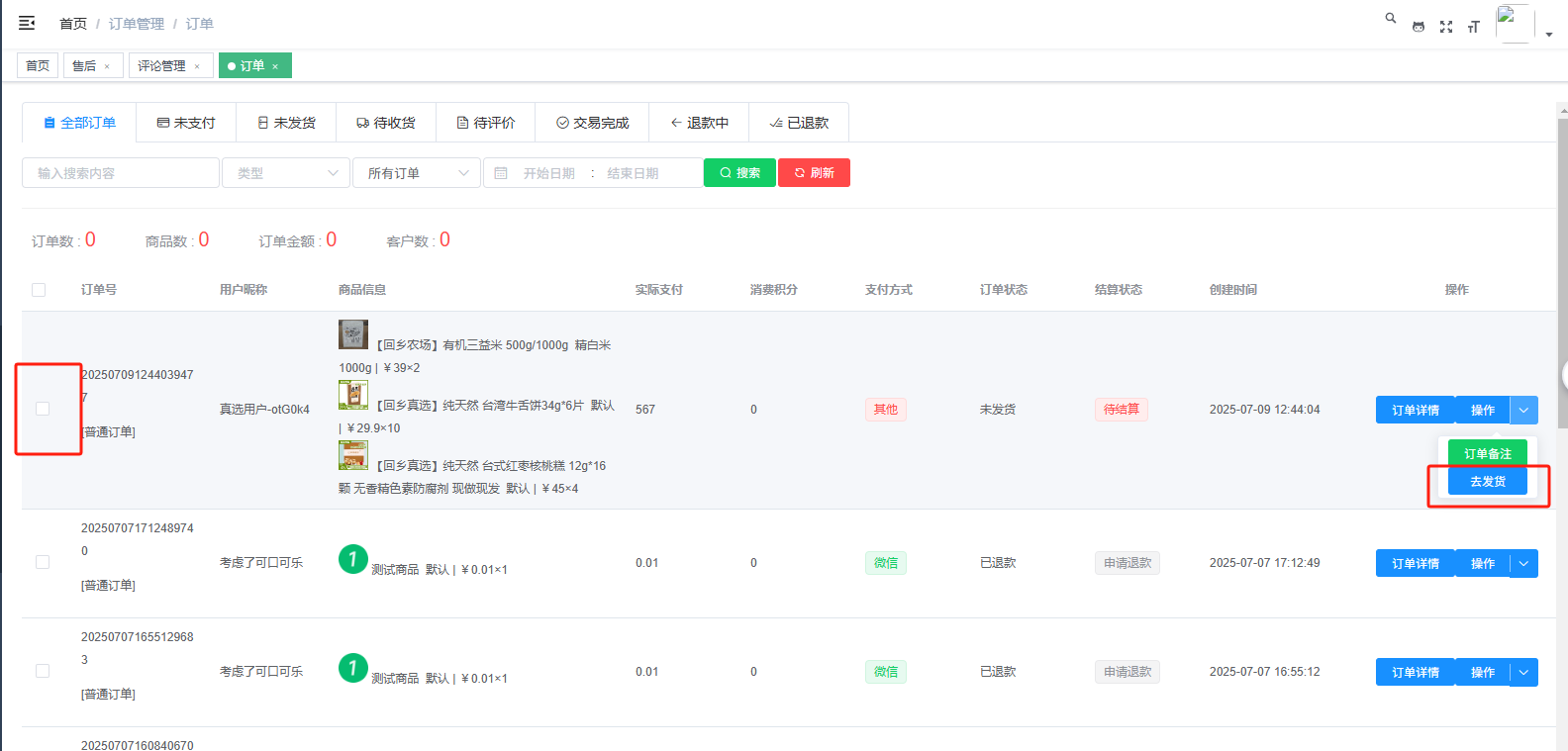Close the 售后 tab with its x
This screenshot has height=751, width=1568.
[107, 66]
